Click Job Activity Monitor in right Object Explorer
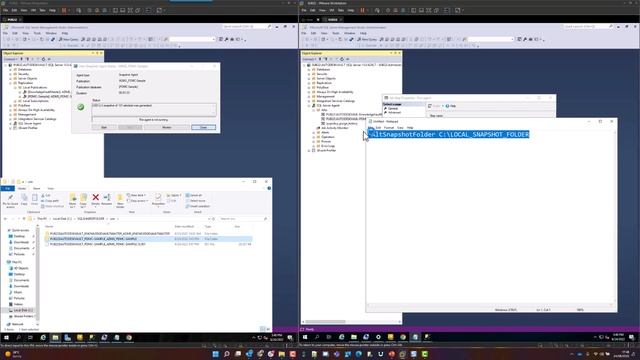 (334, 128)
